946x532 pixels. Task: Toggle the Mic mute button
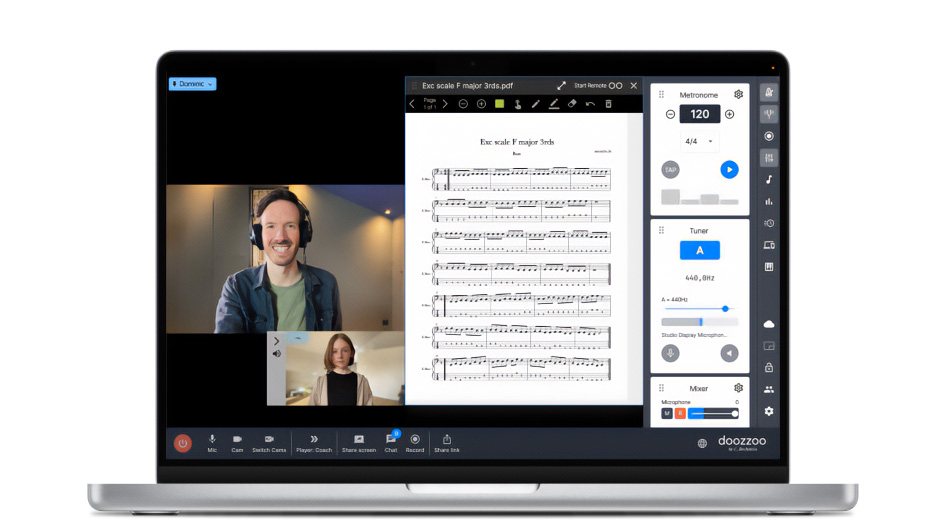pos(212,440)
